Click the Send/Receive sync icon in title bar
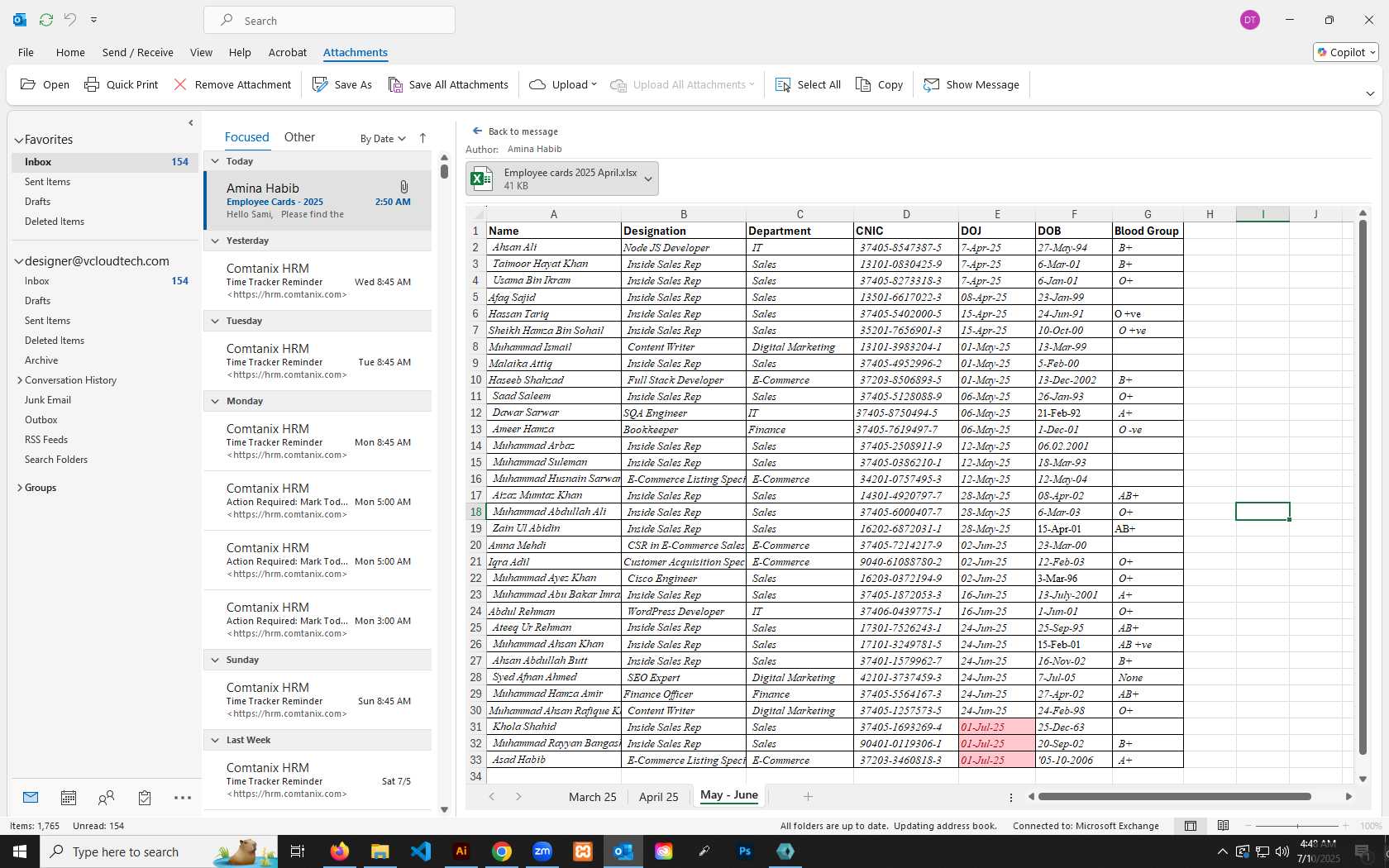The width and height of the screenshot is (1389, 868). (46, 19)
